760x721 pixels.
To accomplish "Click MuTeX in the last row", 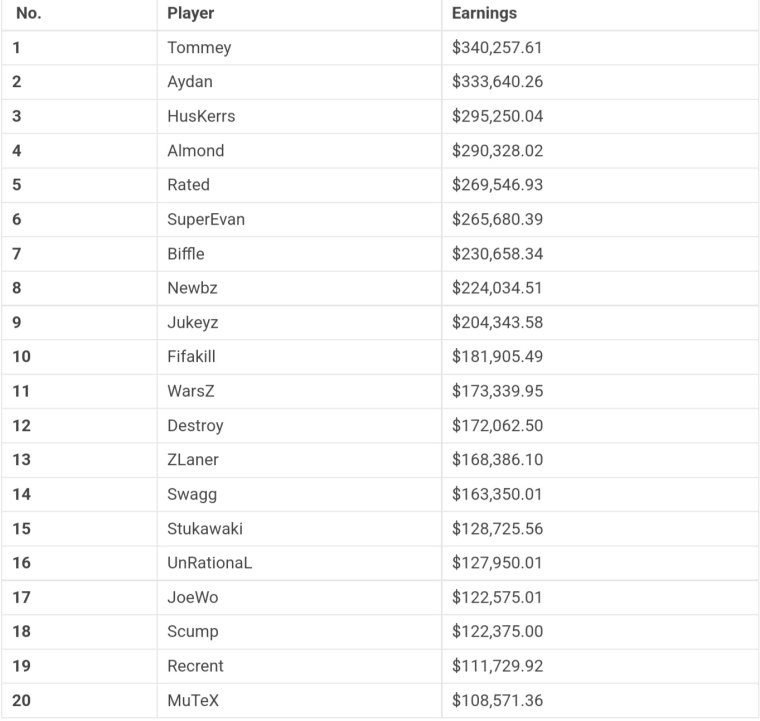I will 193,701.
